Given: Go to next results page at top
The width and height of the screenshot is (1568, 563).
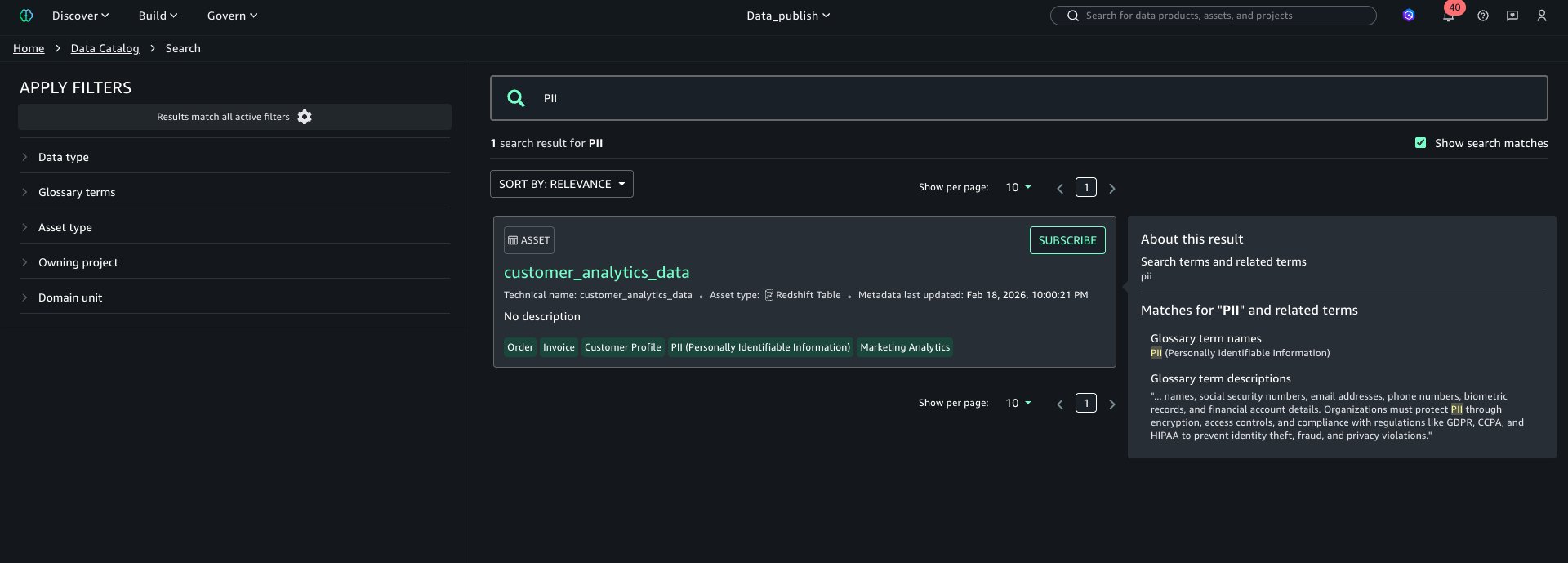Looking at the screenshot, I should pyautogui.click(x=1111, y=188).
